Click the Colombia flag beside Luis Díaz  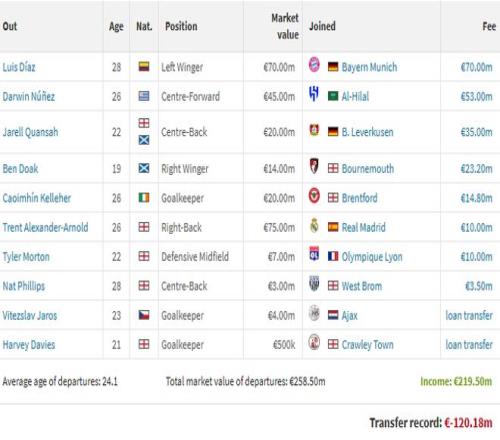click(x=144, y=67)
